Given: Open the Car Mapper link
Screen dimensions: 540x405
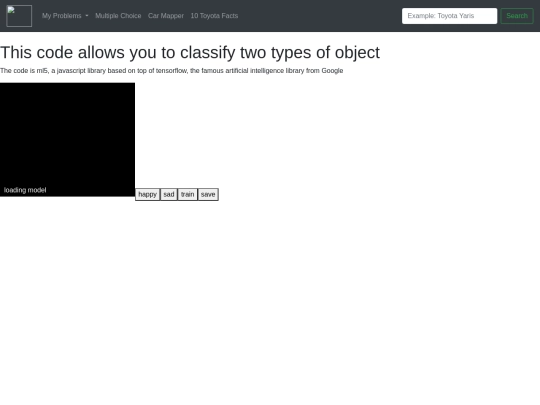Looking at the screenshot, I should click(x=166, y=16).
